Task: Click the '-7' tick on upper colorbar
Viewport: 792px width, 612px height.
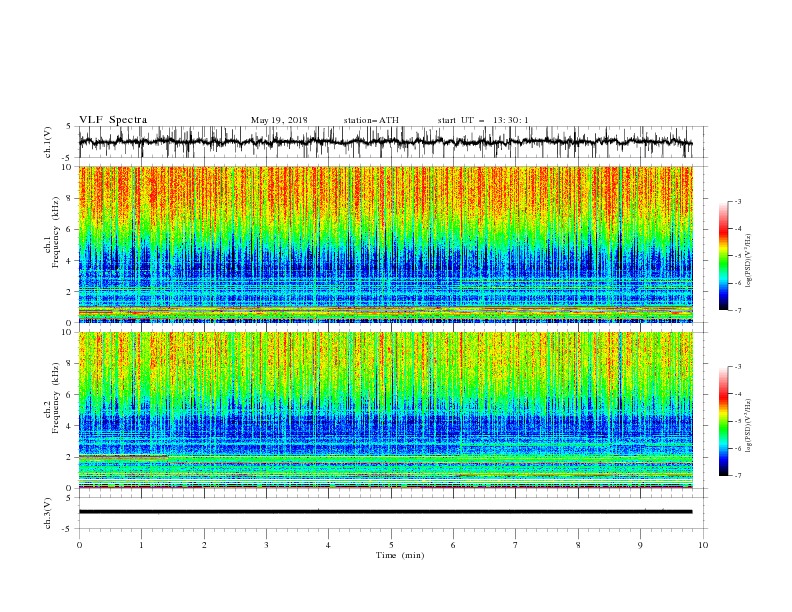Action: 738,311
